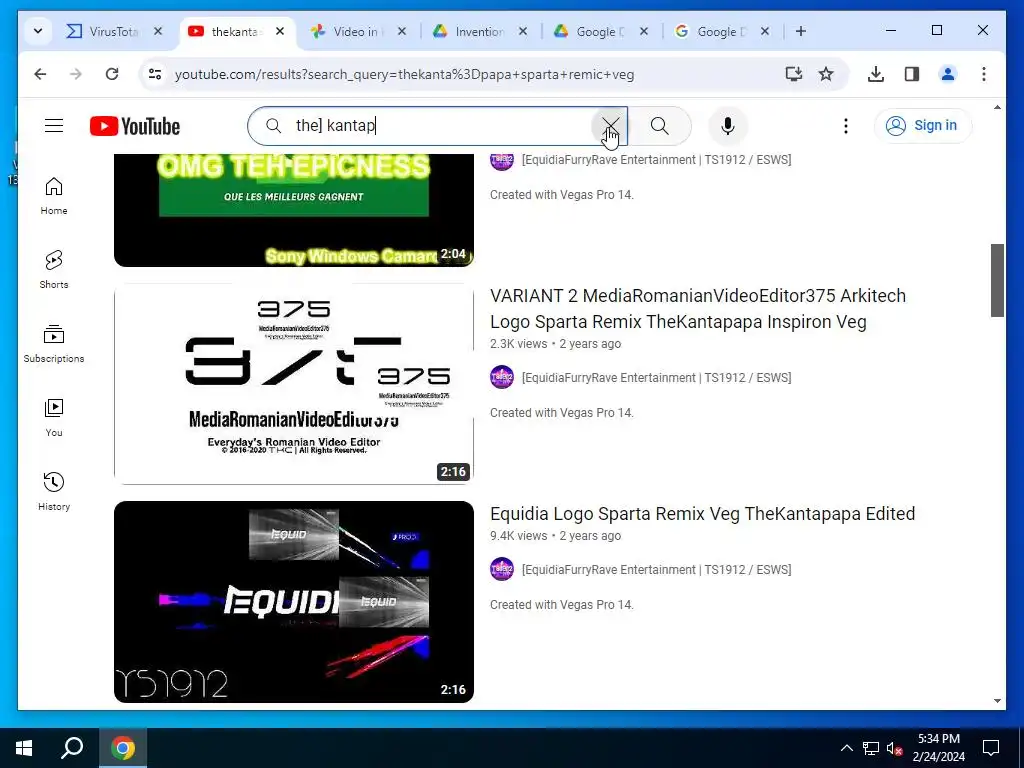
Task: Open History in the sidebar
Action: 54,492
